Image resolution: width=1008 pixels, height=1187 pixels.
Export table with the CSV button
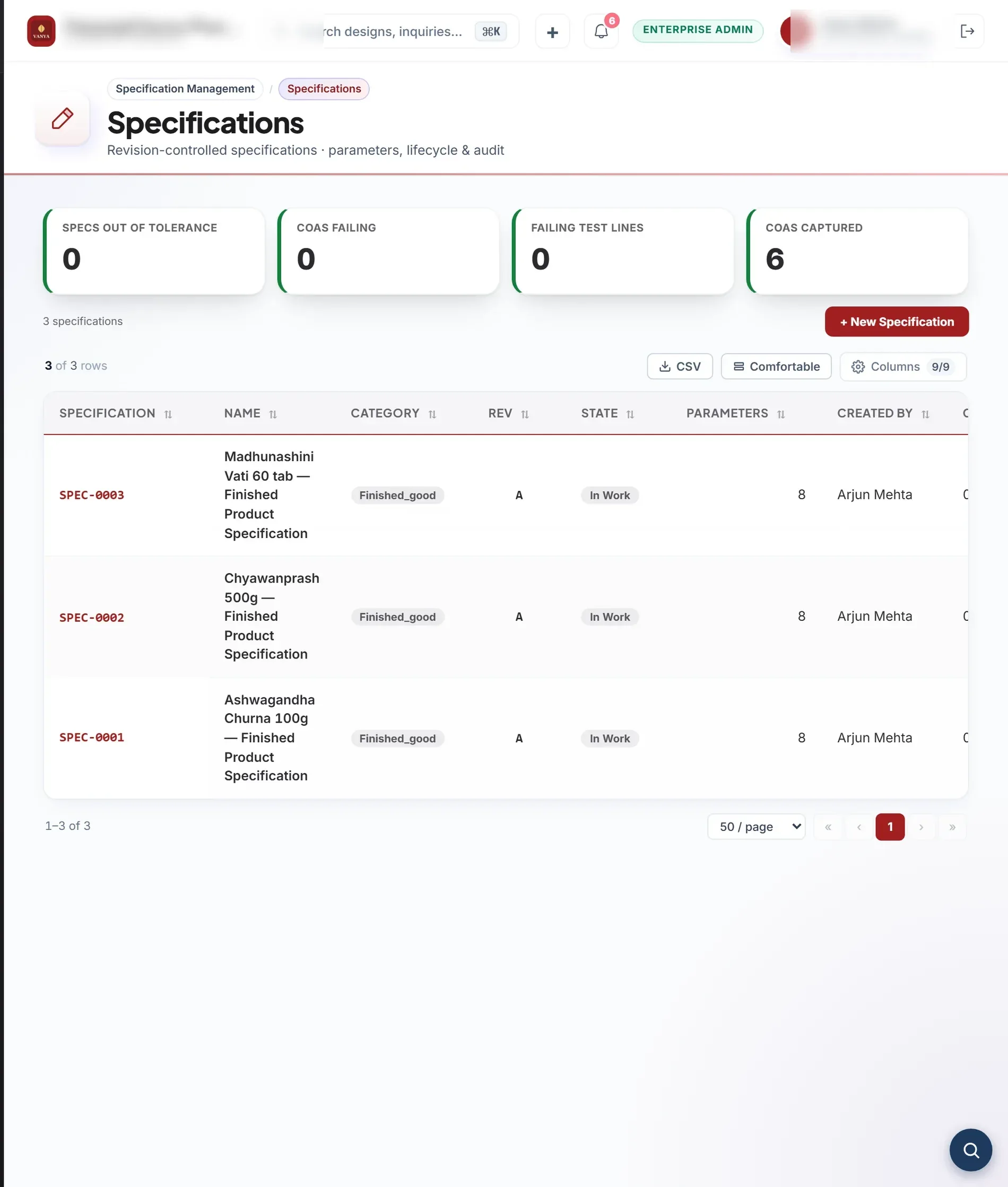(680, 366)
